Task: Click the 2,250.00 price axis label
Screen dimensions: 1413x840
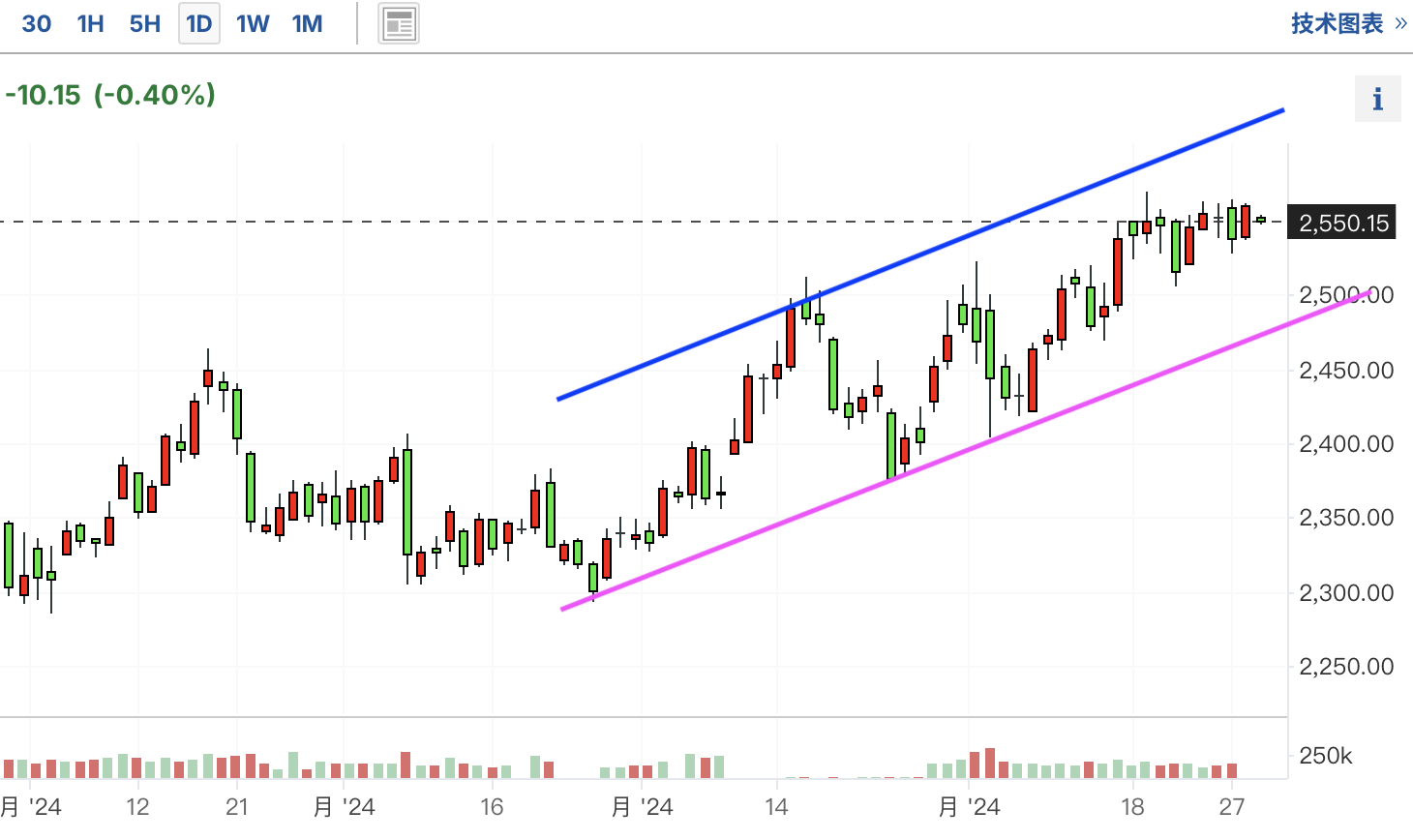Action: (x=1346, y=666)
